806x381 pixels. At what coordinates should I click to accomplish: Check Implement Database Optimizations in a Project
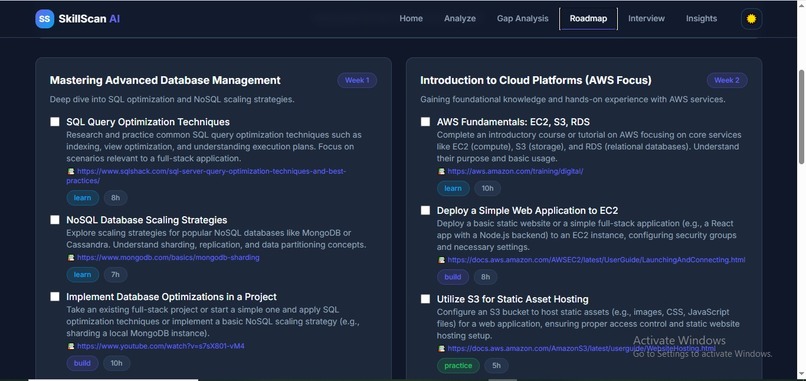coord(55,297)
